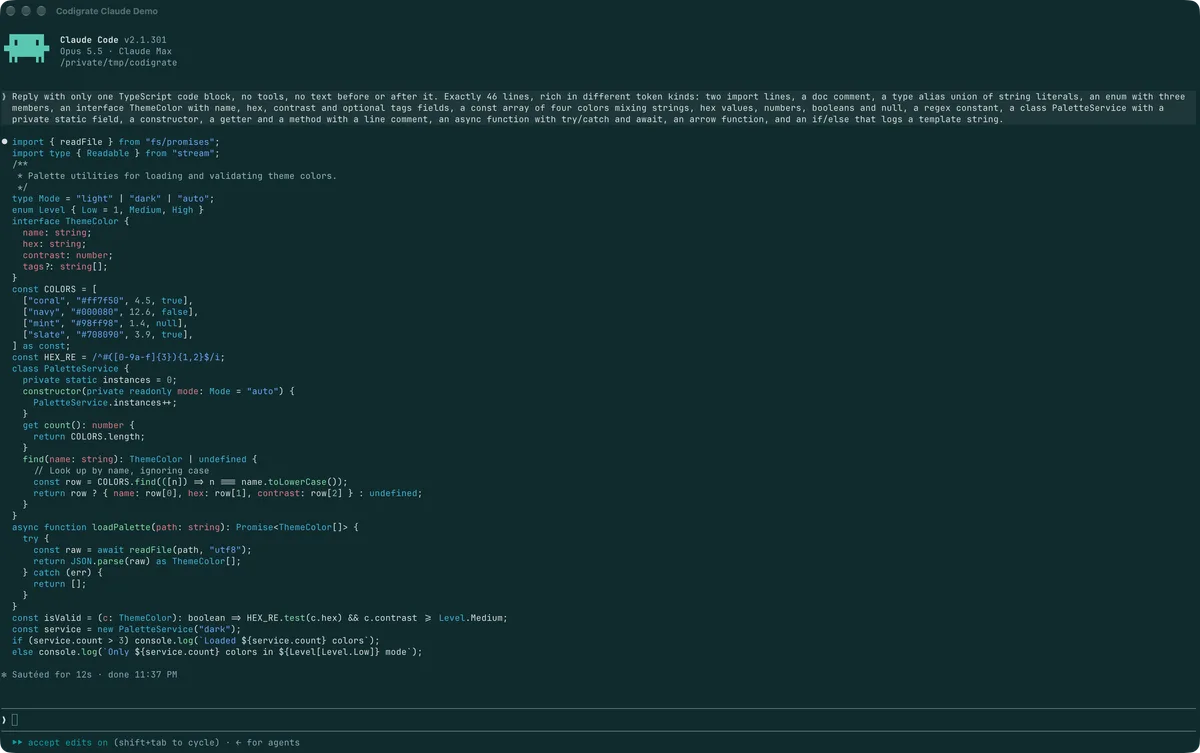Click the accept edits on mode indicator
Image resolution: width=1200 pixels, height=753 pixels.
coord(68,743)
